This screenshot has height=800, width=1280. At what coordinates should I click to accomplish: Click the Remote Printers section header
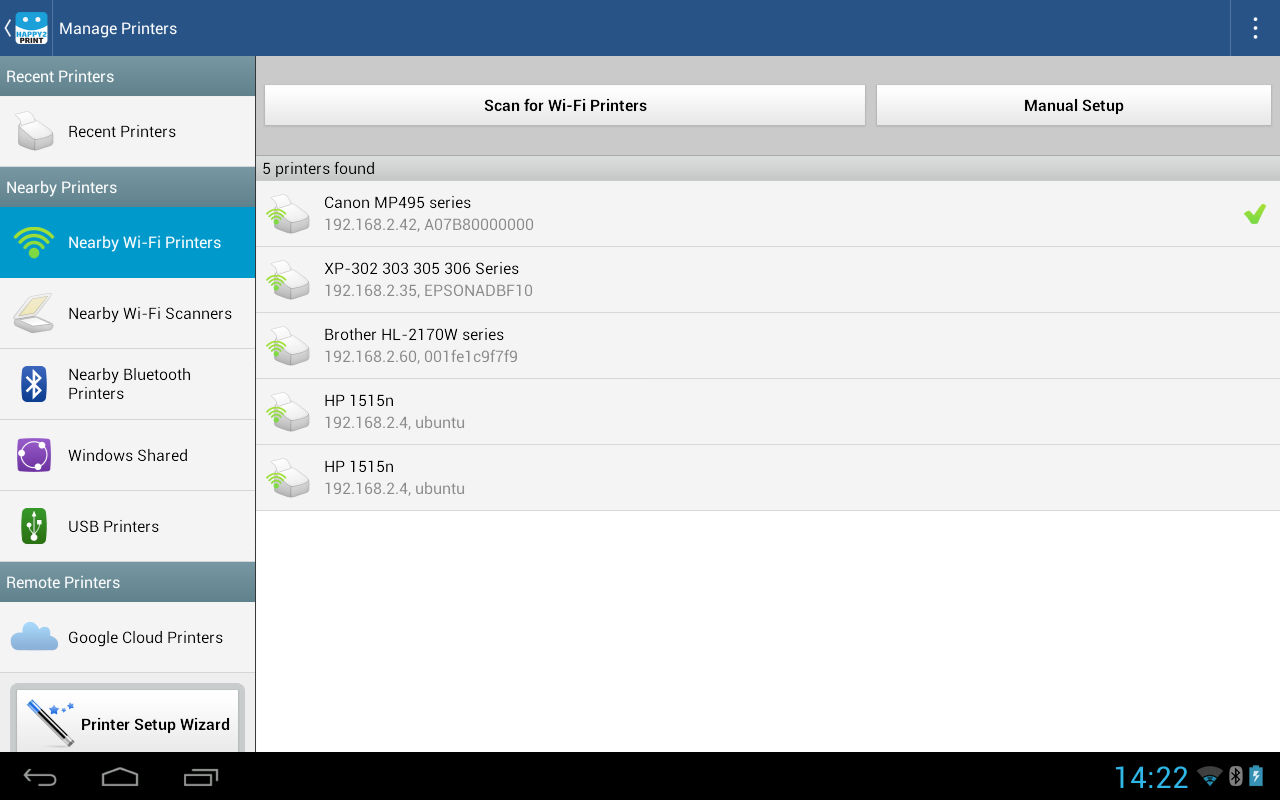point(128,582)
